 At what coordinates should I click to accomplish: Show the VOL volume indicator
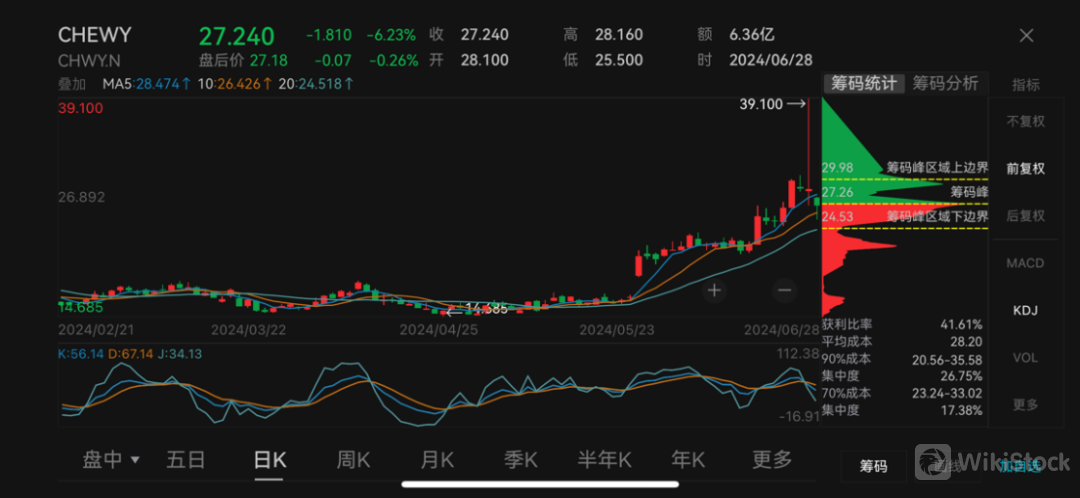pos(1025,358)
